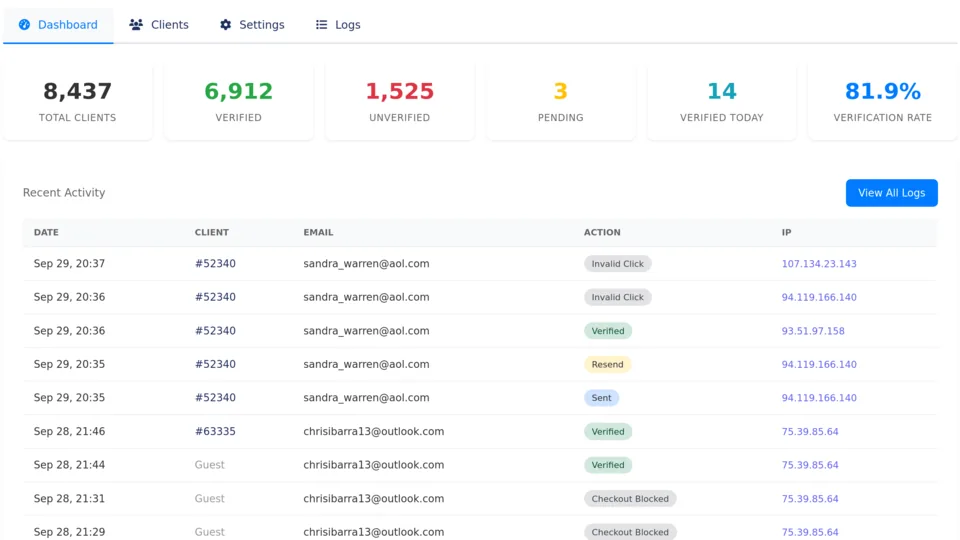Click Guest in the Sep 28, 21:31 row

tap(209, 499)
